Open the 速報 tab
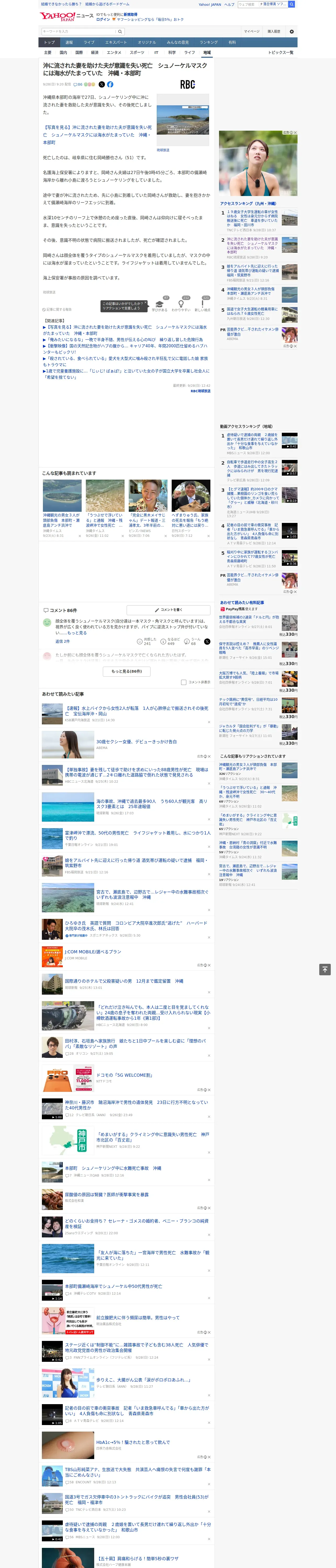The image size is (336, 1568). click(x=69, y=43)
